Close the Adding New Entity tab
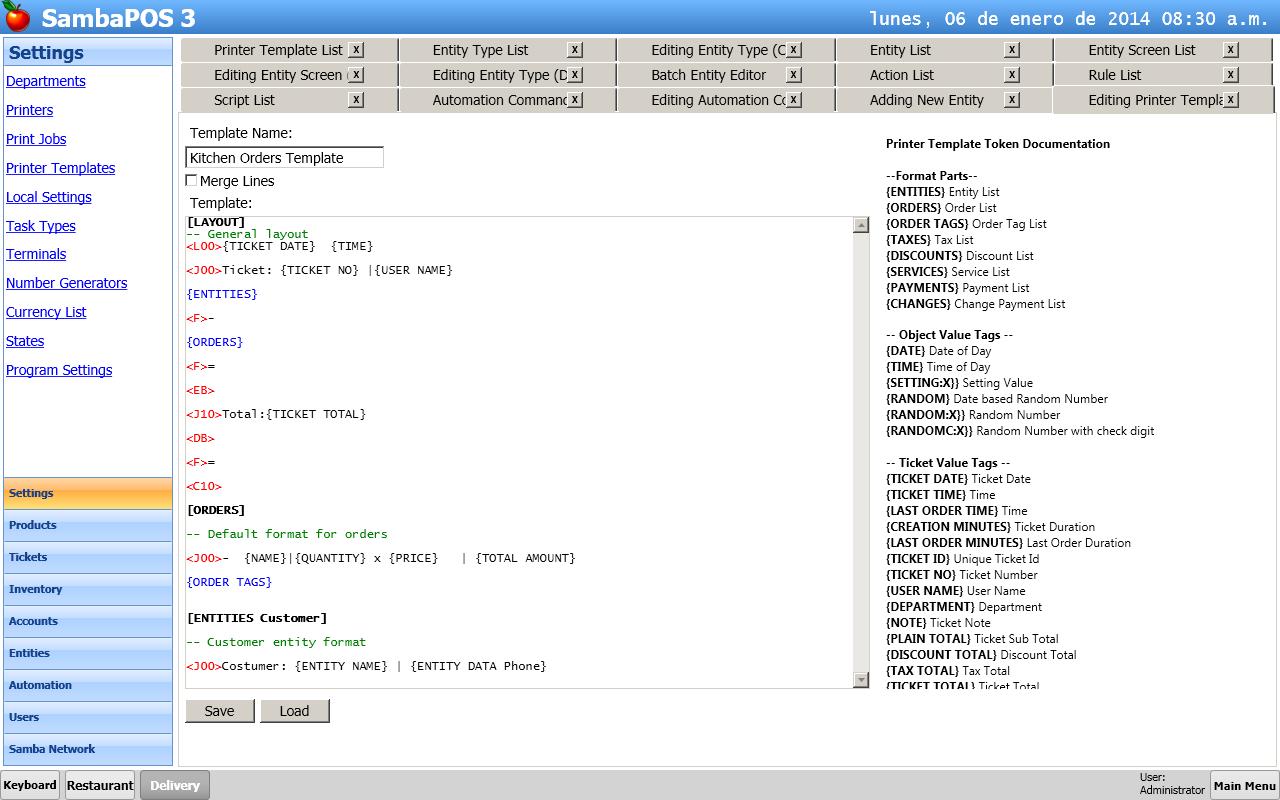Screen dimensions: 1280x800 click(1012, 100)
